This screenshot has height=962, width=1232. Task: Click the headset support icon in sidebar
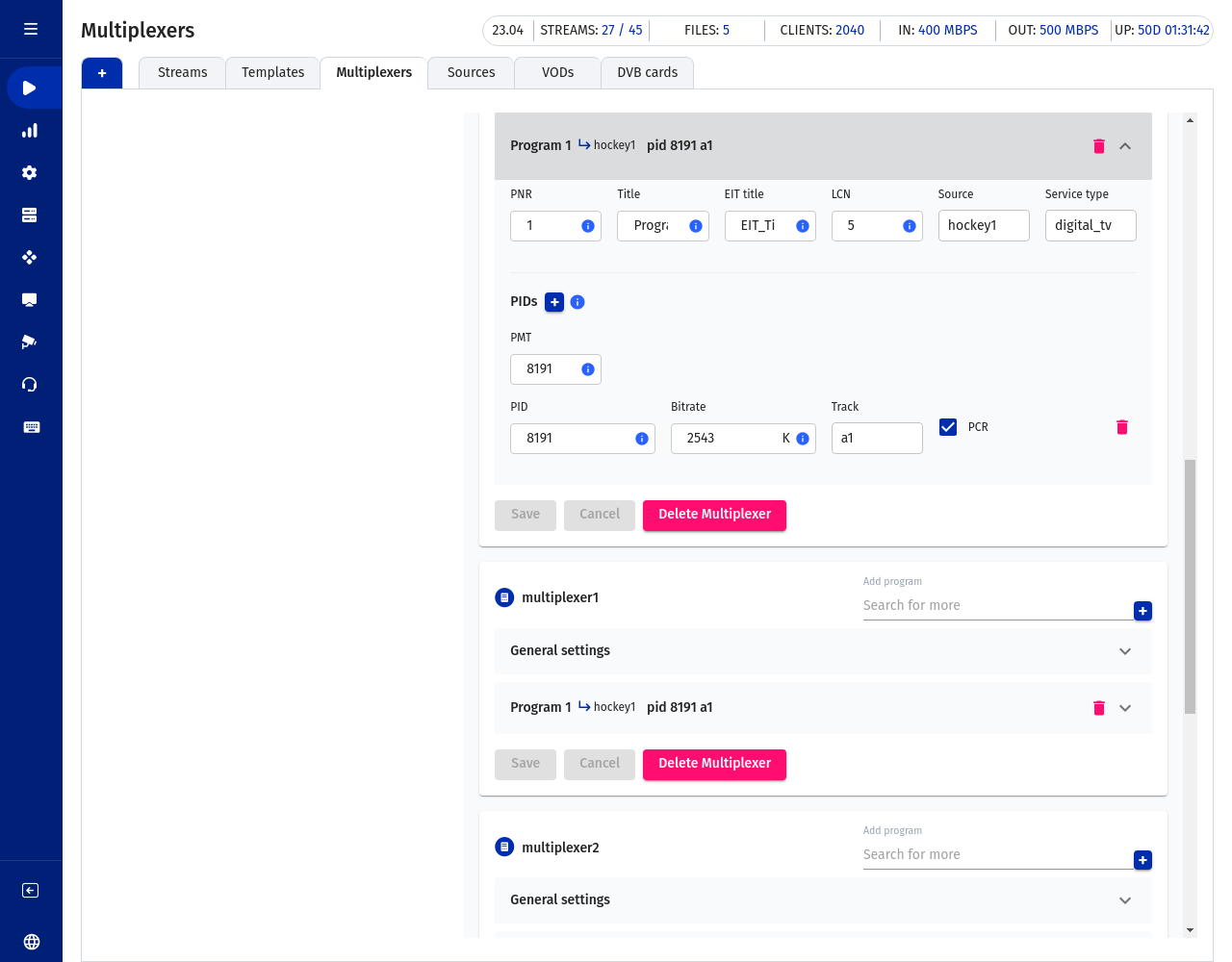click(x=30, y=385)
